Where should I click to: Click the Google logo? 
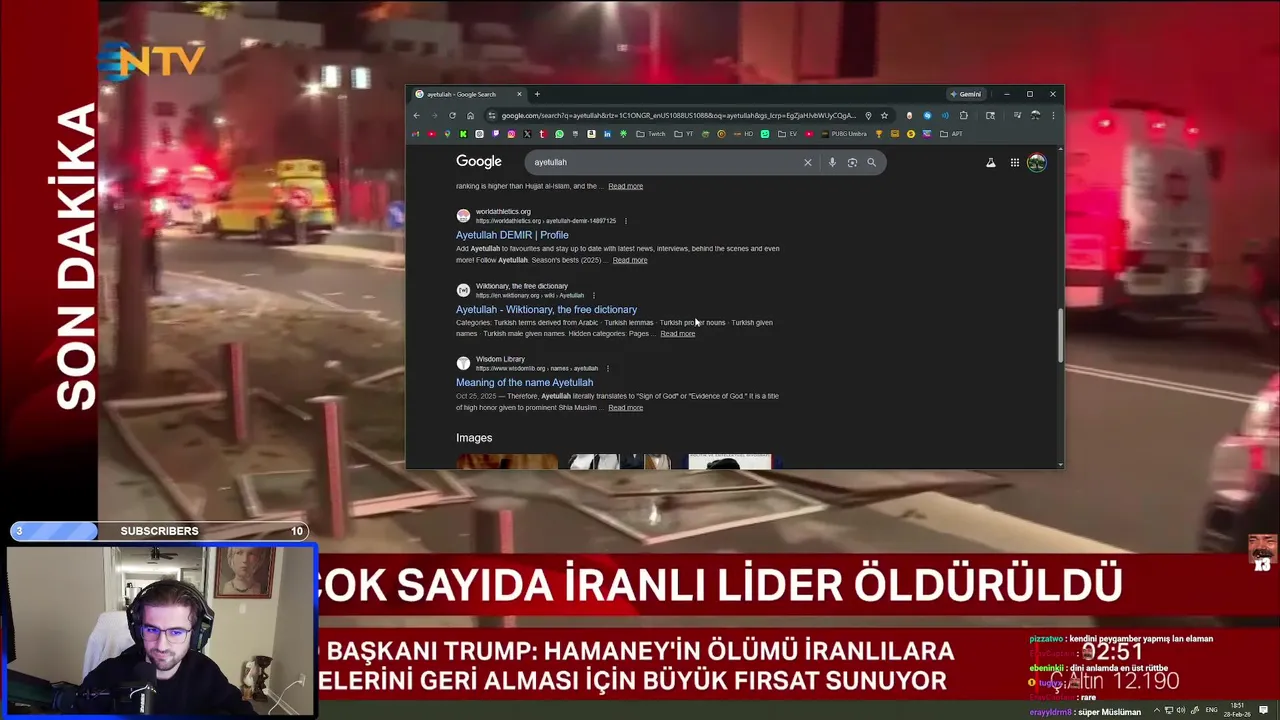coord(479,161)
